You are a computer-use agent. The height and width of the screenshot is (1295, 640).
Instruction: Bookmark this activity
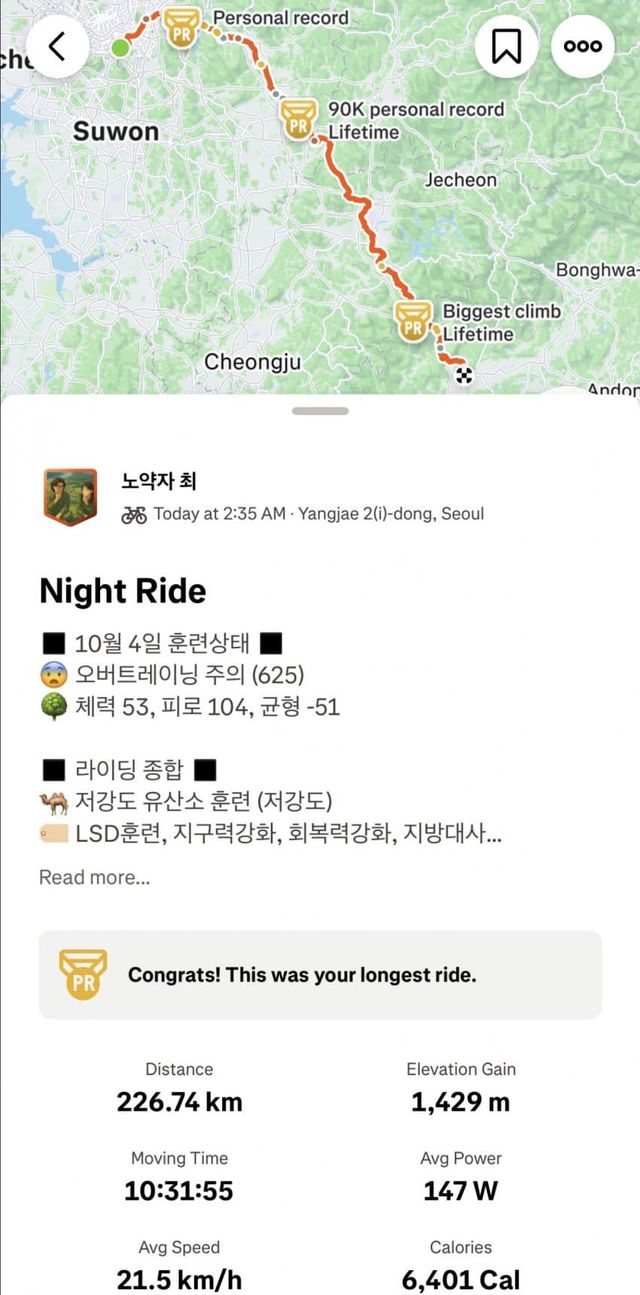click(x=507, y=46)
